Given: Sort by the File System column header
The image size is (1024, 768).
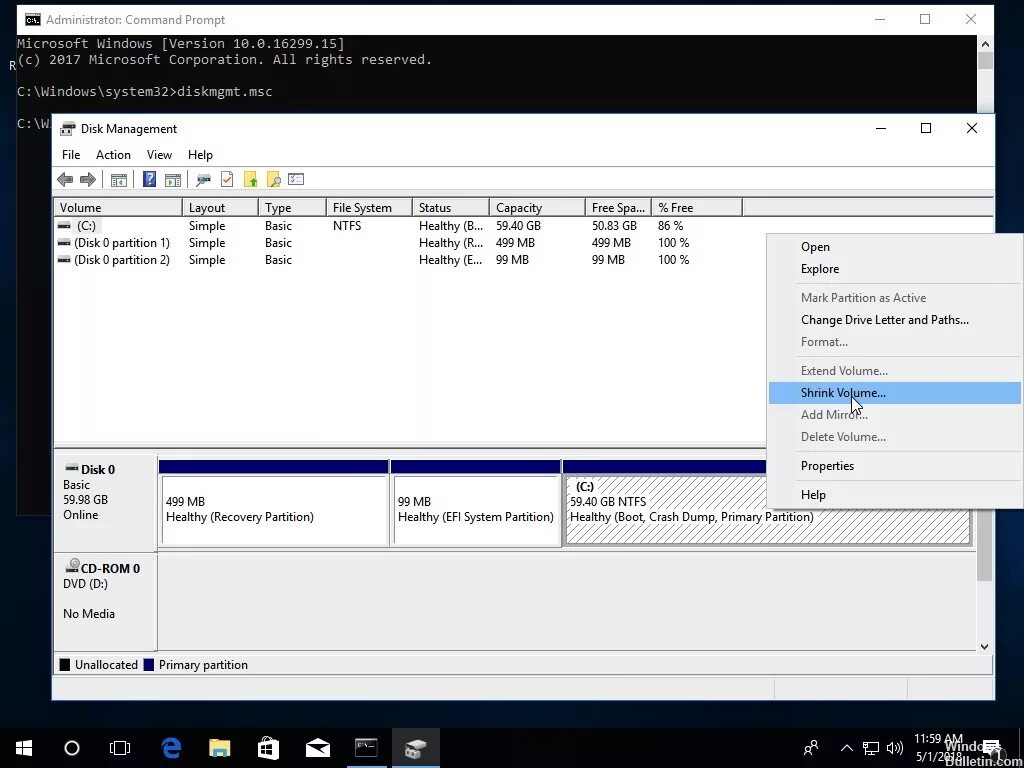Looking at the screenshot, I should pyautogui.click(x=369, y=208).
